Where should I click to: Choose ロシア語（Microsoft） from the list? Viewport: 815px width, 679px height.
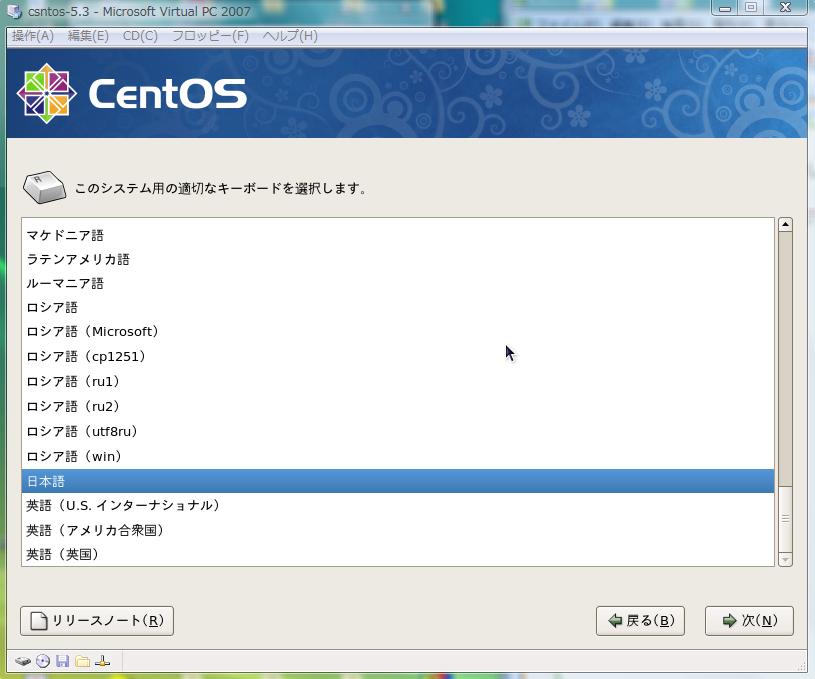tap(92, 331)
